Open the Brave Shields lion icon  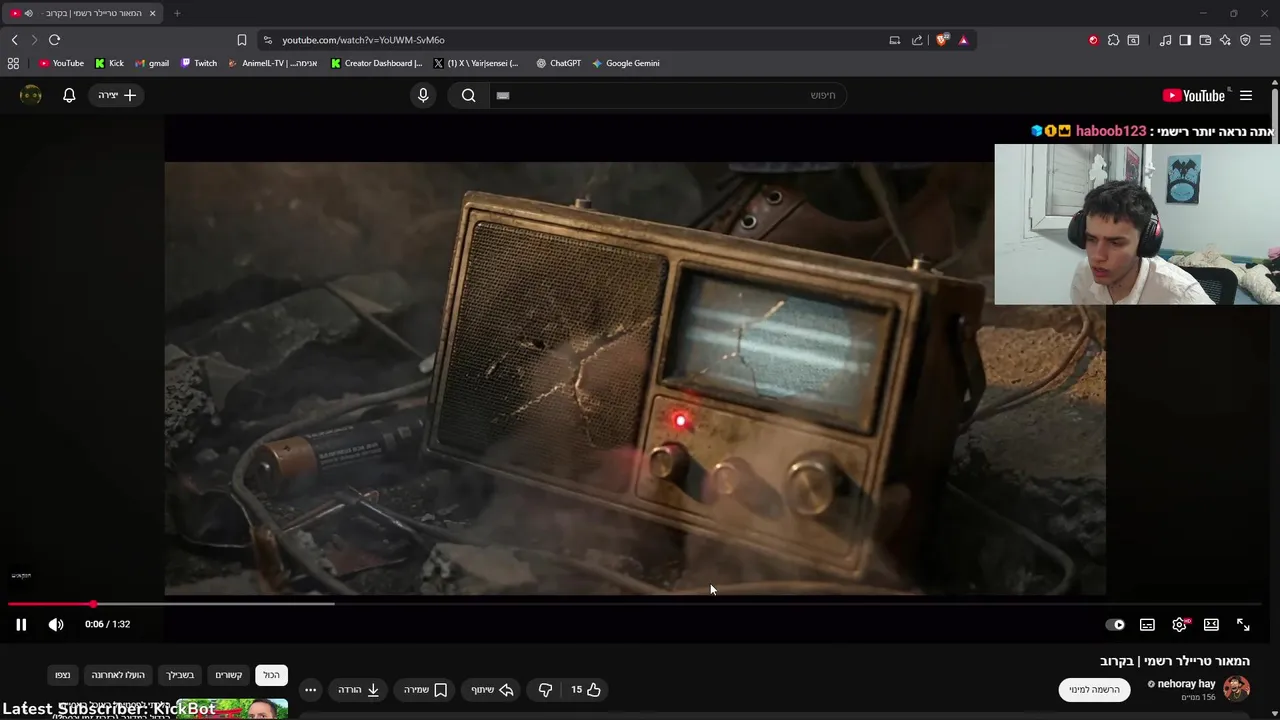(942, 40)
